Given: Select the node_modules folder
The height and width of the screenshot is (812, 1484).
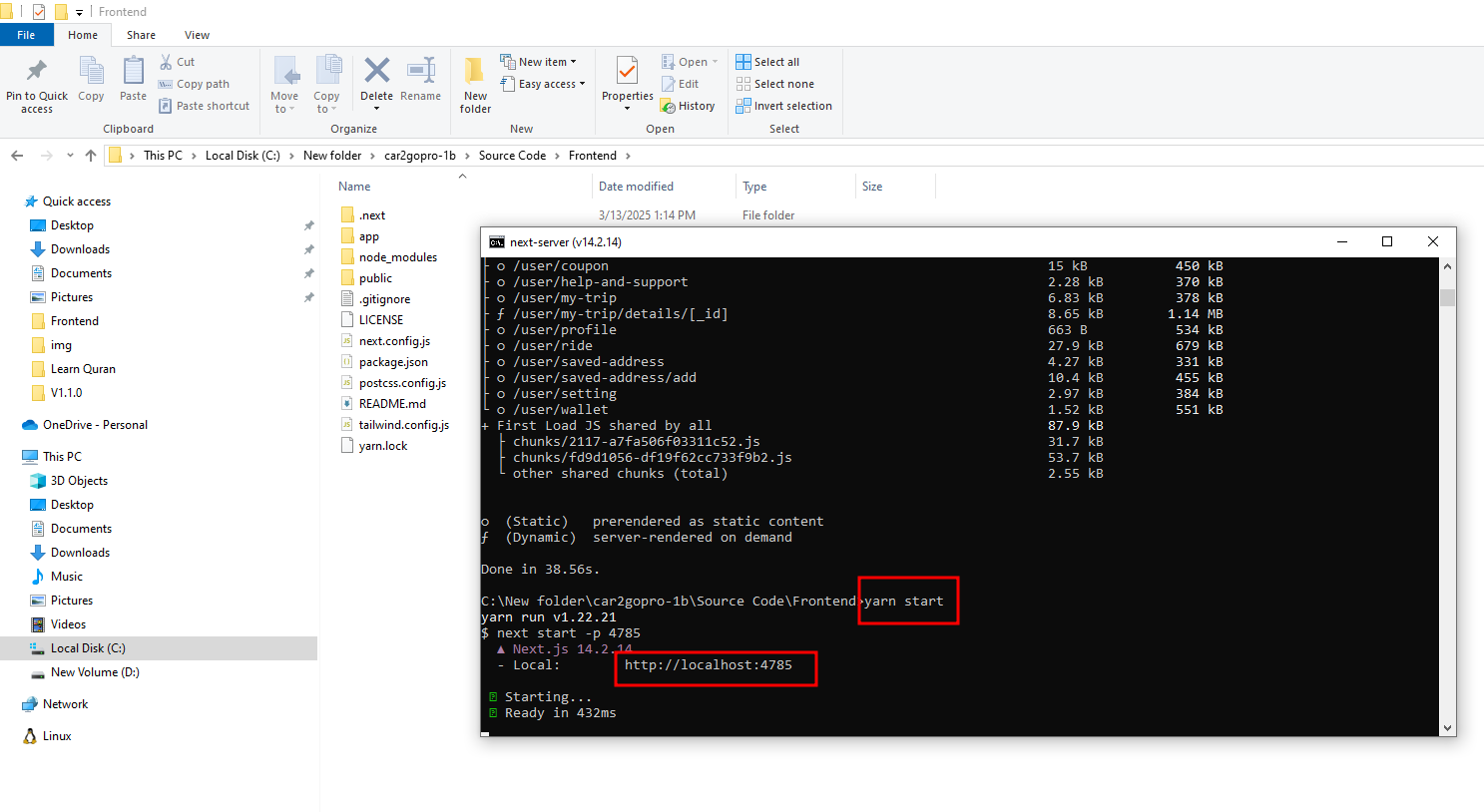Looking at the screenshot, I should click(398, 257).
